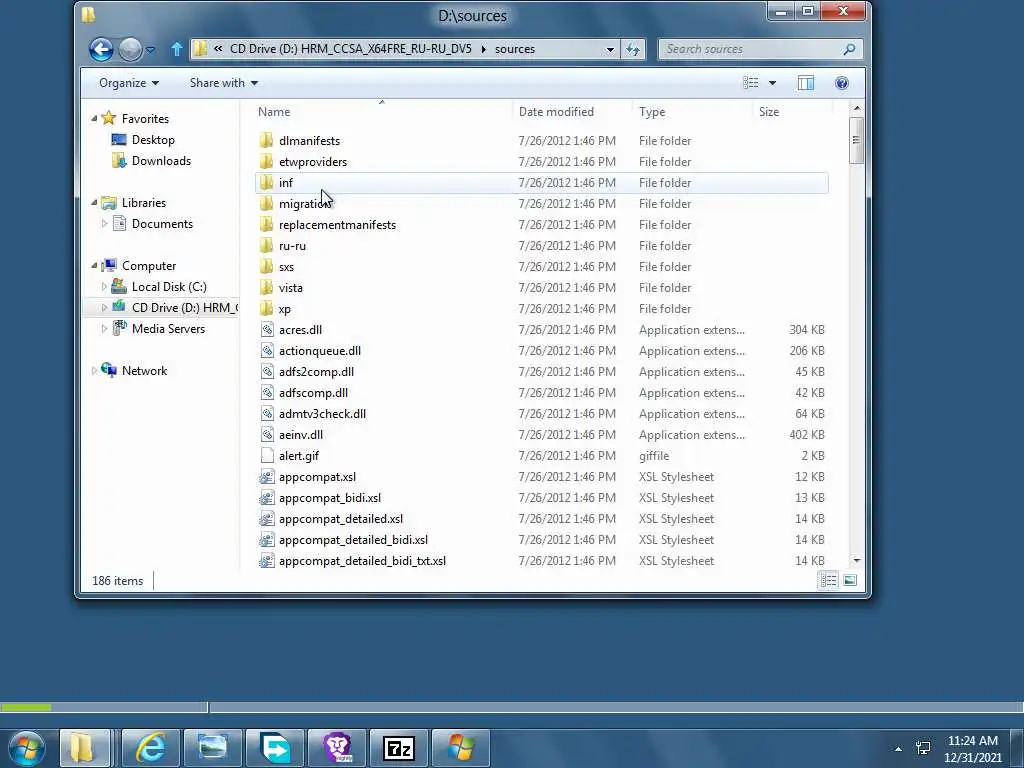The width and height of the screenshot is (1024, 768).
Task: Select actionqueue.dll
Action: [x=319, y=351]
